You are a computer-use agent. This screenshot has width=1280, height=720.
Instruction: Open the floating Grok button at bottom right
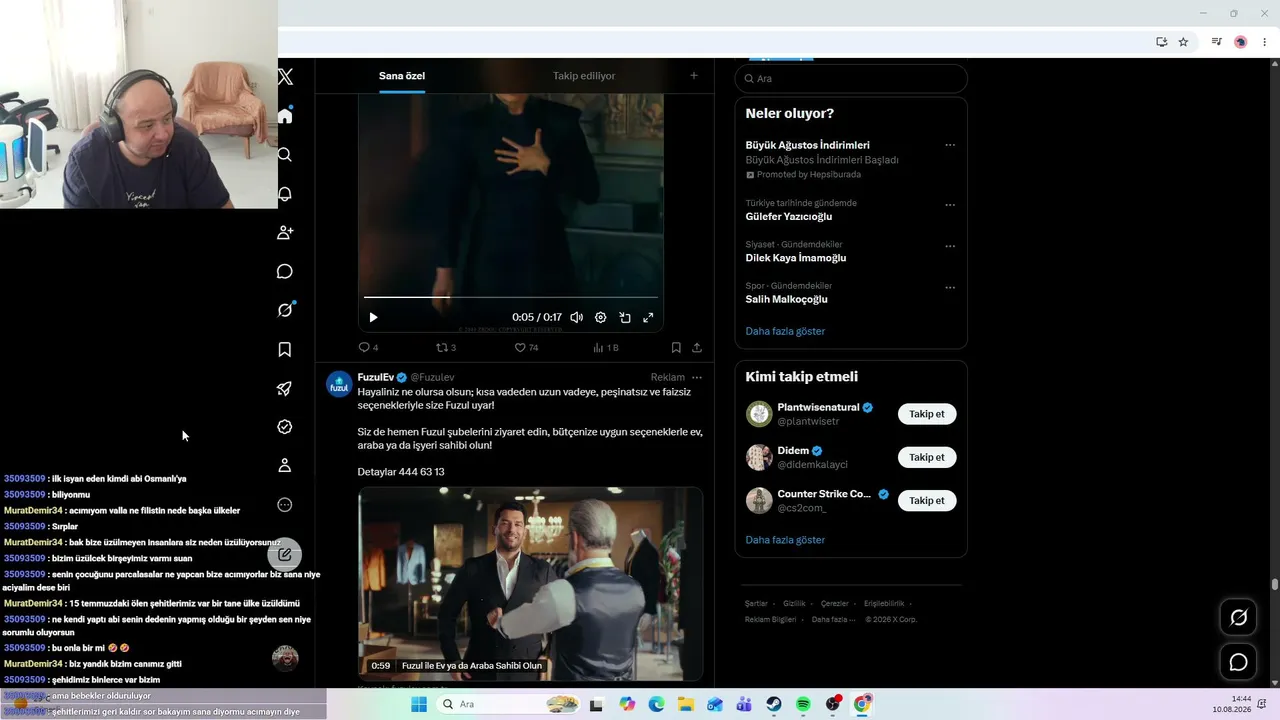(x=1238, y=618)
